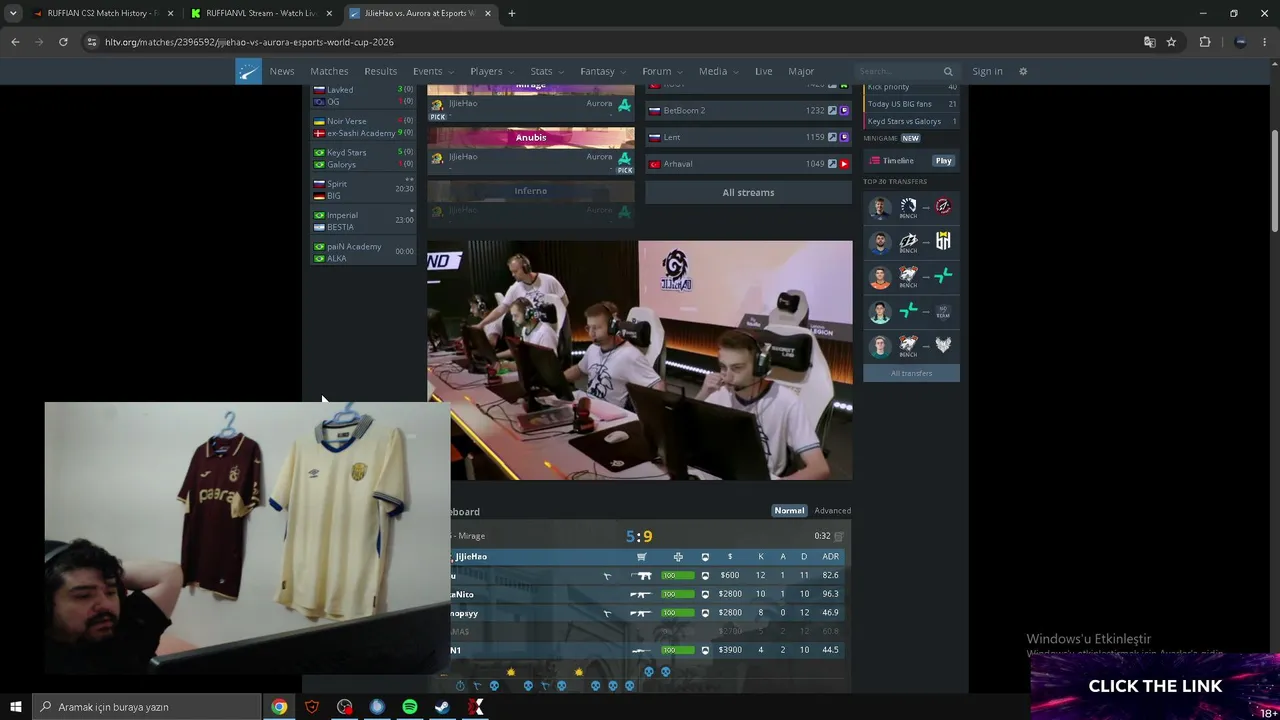Click the Play button next to Timeline
1280x720 pixels.
943,161
